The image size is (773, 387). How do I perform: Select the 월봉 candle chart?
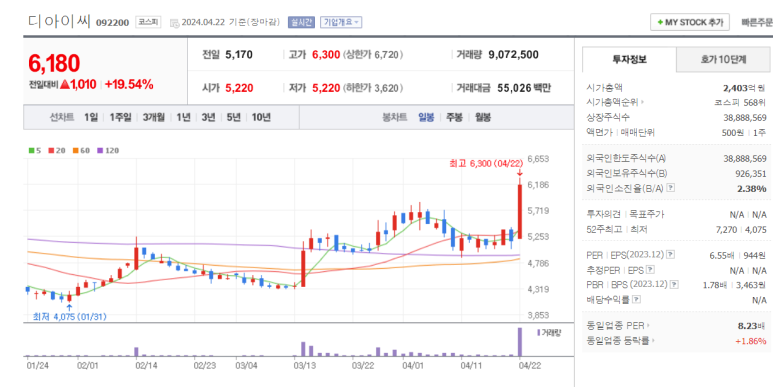(483, 117)
